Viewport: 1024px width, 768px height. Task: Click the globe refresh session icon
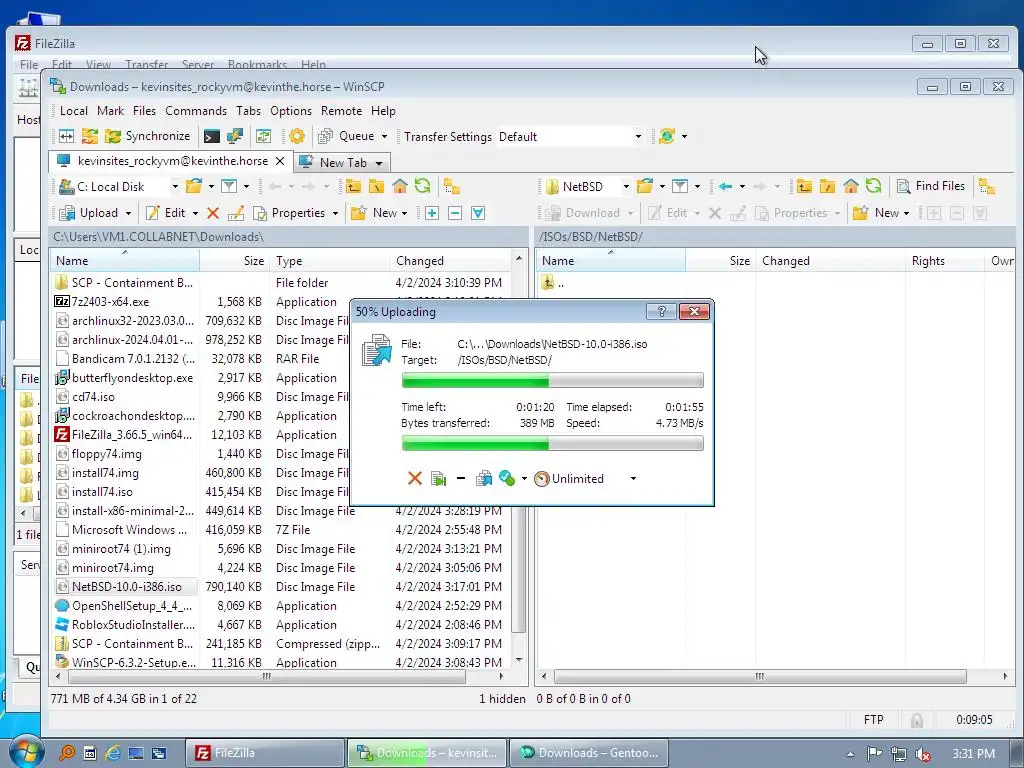(667, 136)
